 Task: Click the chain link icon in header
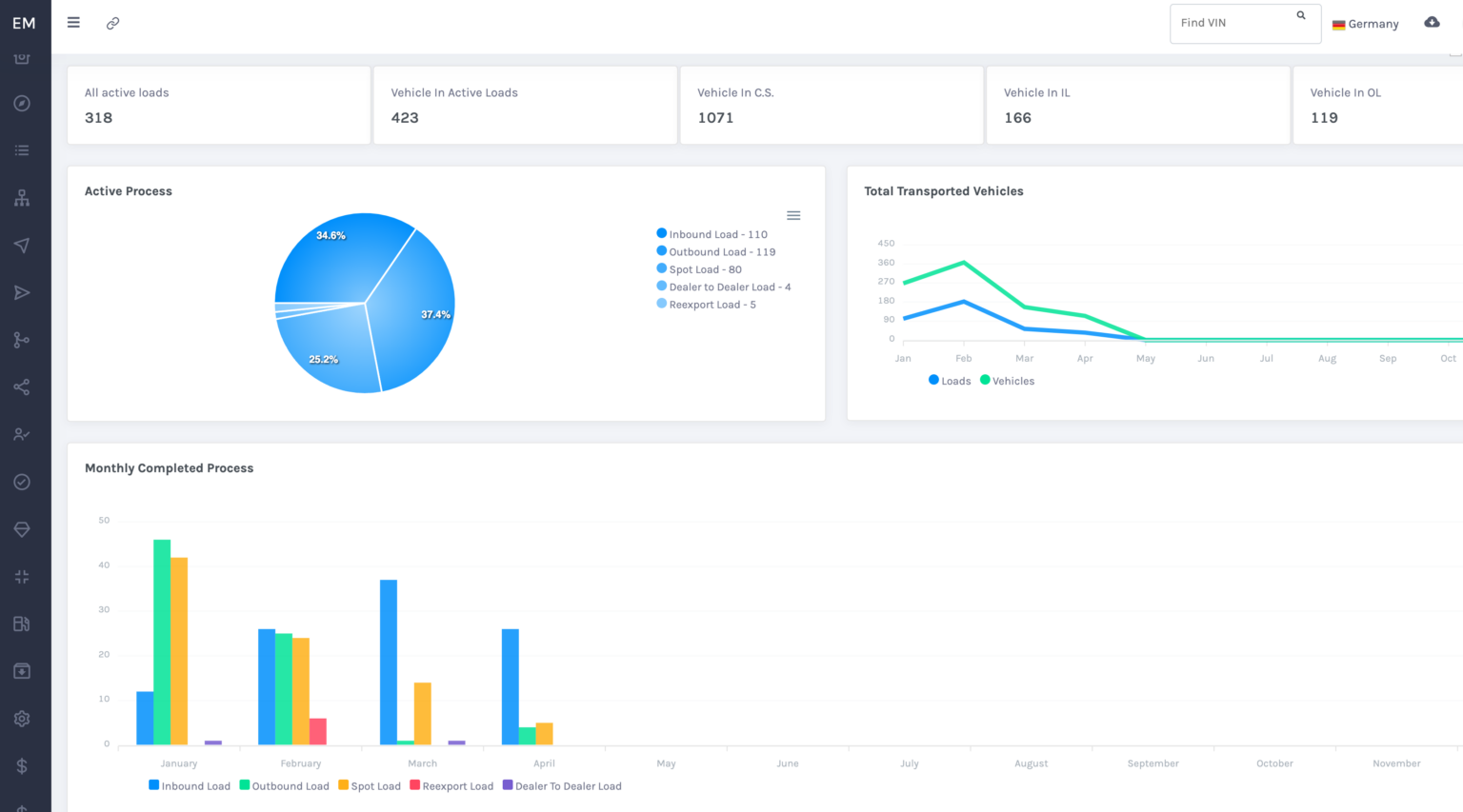tap(112, 23)
